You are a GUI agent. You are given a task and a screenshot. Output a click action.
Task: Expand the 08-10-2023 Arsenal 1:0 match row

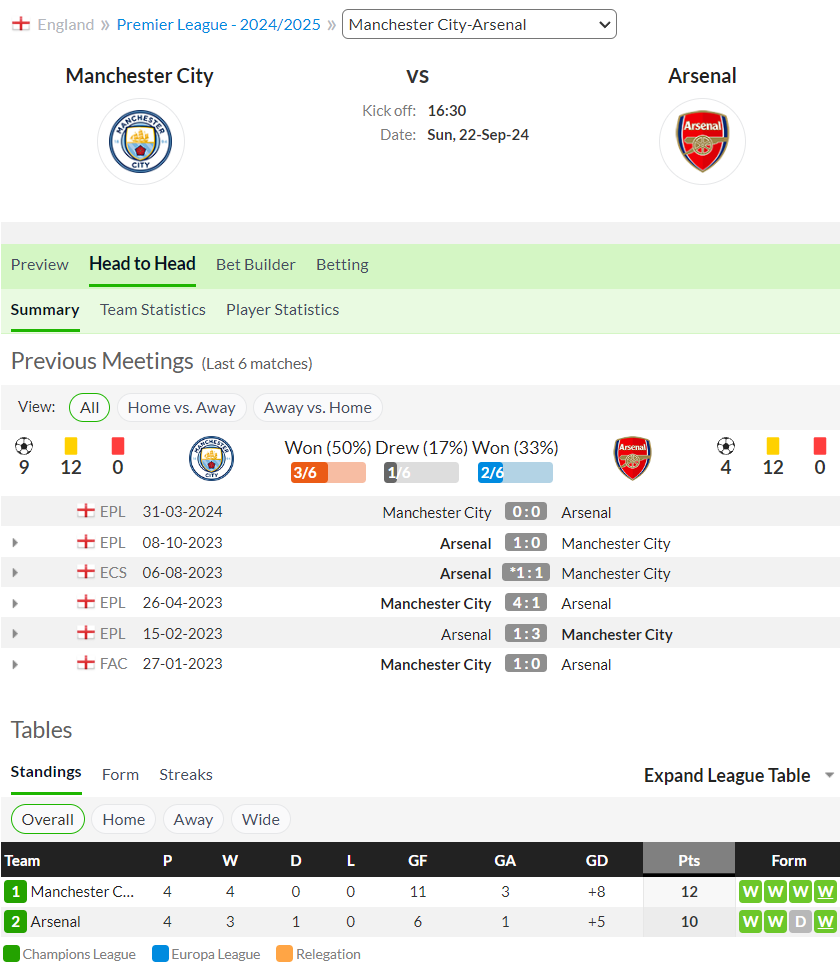point(15,543)
